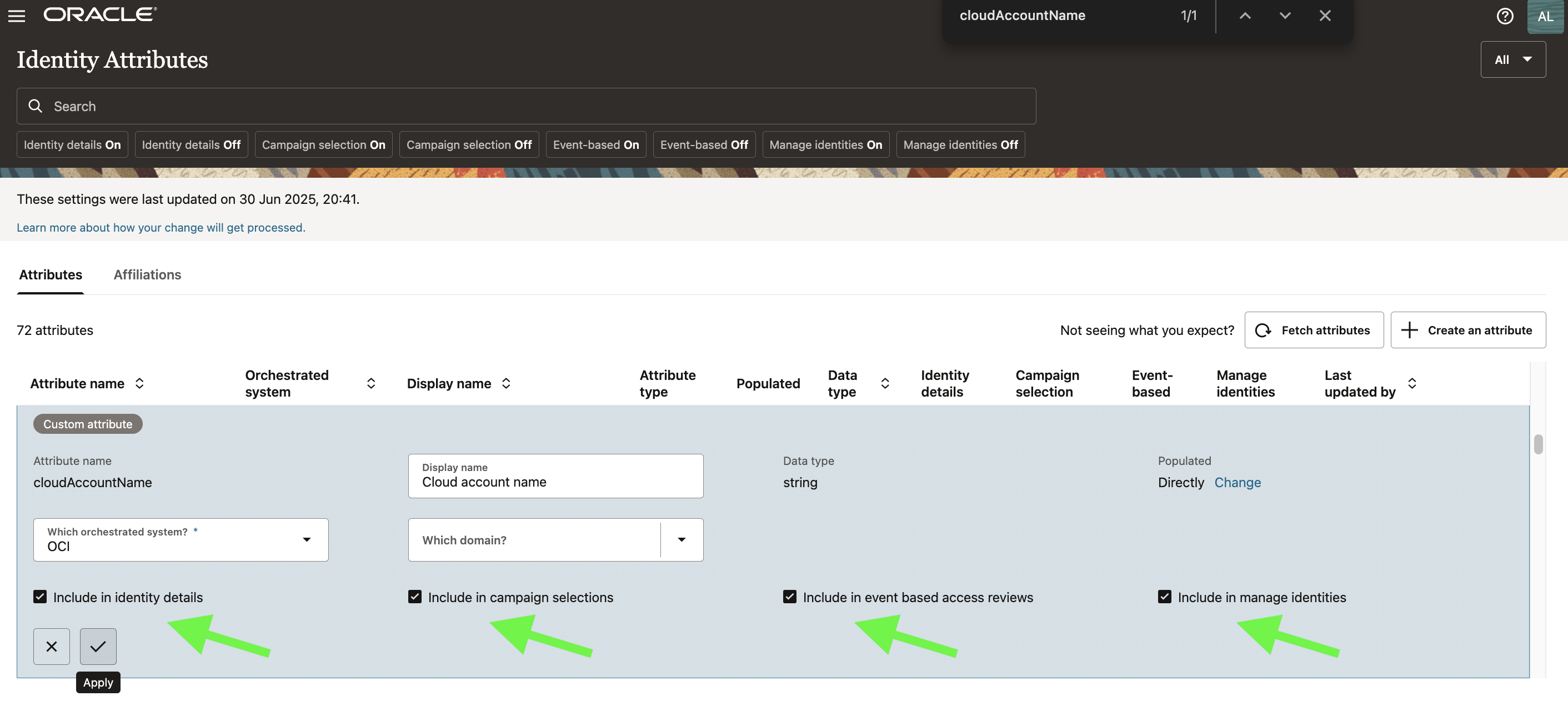The height and width of the screenshot is (701, 1568).
Task: Cancel editing with the X button
Action: pos(51,646)
